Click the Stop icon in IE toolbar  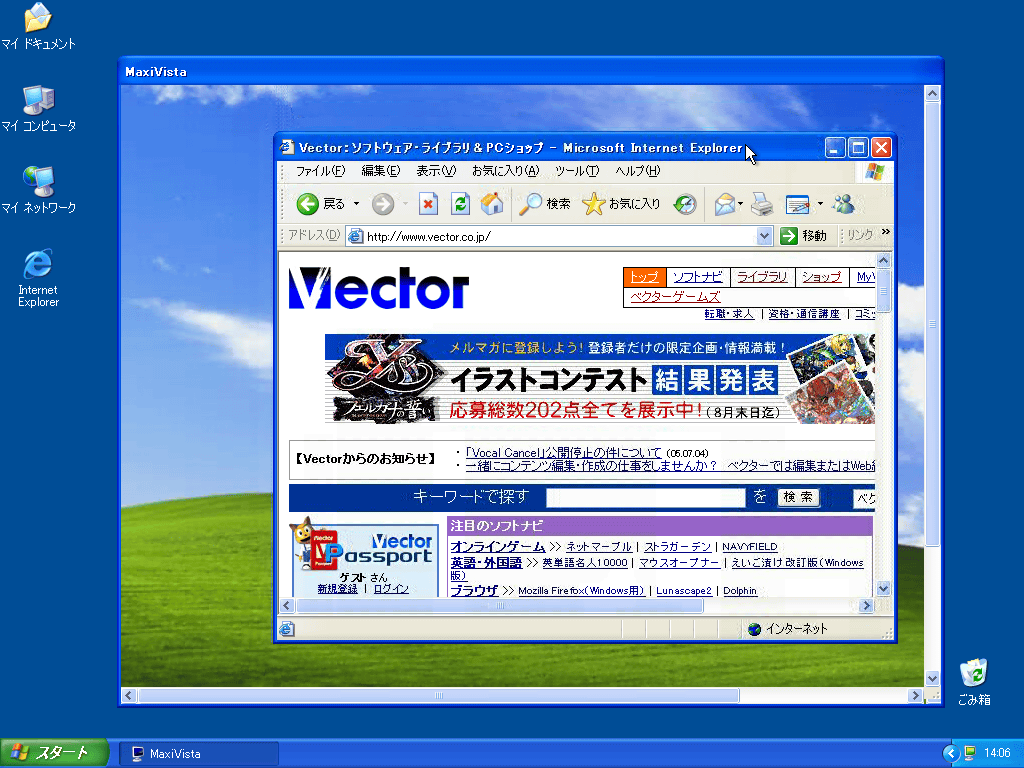pyautogui.click(x=428, y=204)
